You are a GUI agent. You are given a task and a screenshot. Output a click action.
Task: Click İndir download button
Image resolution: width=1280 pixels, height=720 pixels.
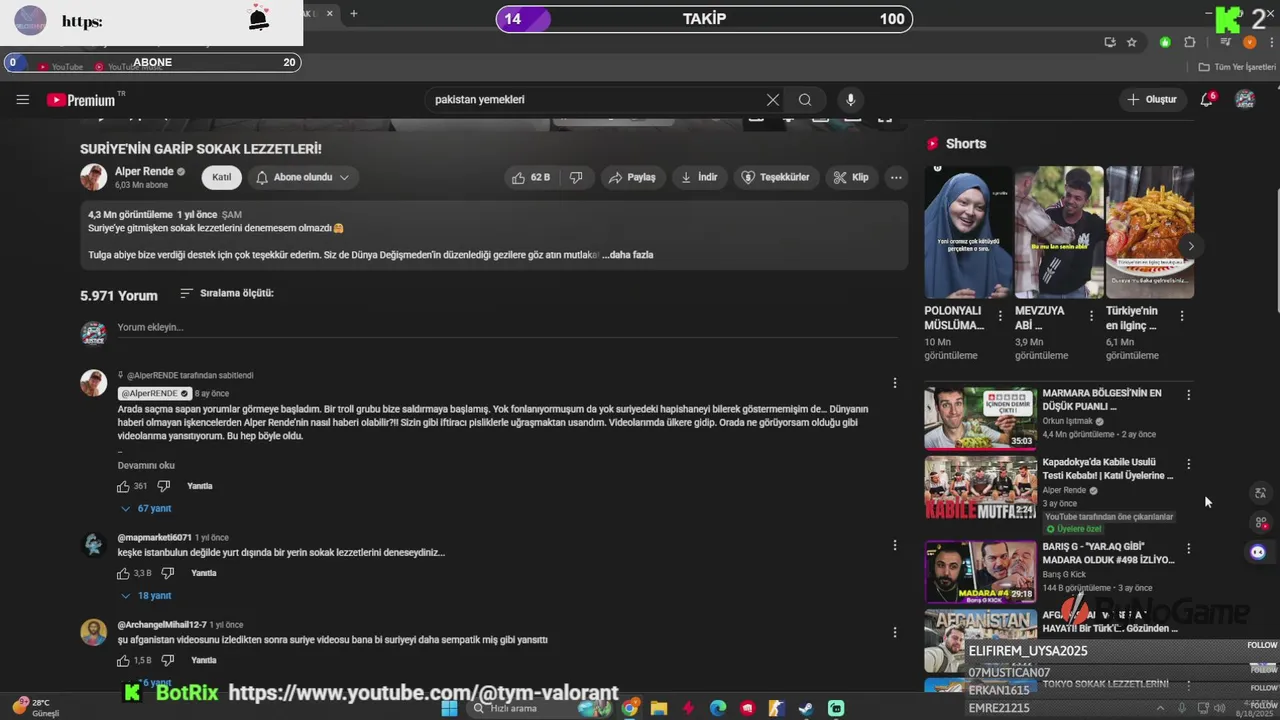[x=699, y=177]
